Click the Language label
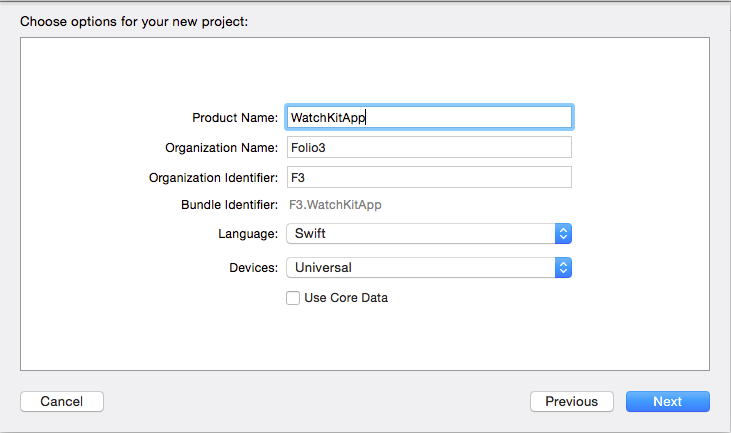 (249, 234)
